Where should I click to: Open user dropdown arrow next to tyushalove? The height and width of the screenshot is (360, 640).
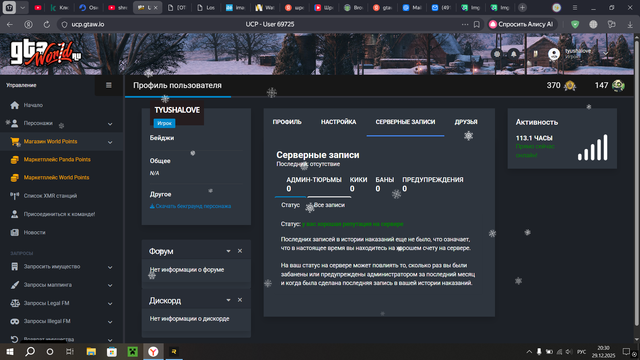[606, 54]
